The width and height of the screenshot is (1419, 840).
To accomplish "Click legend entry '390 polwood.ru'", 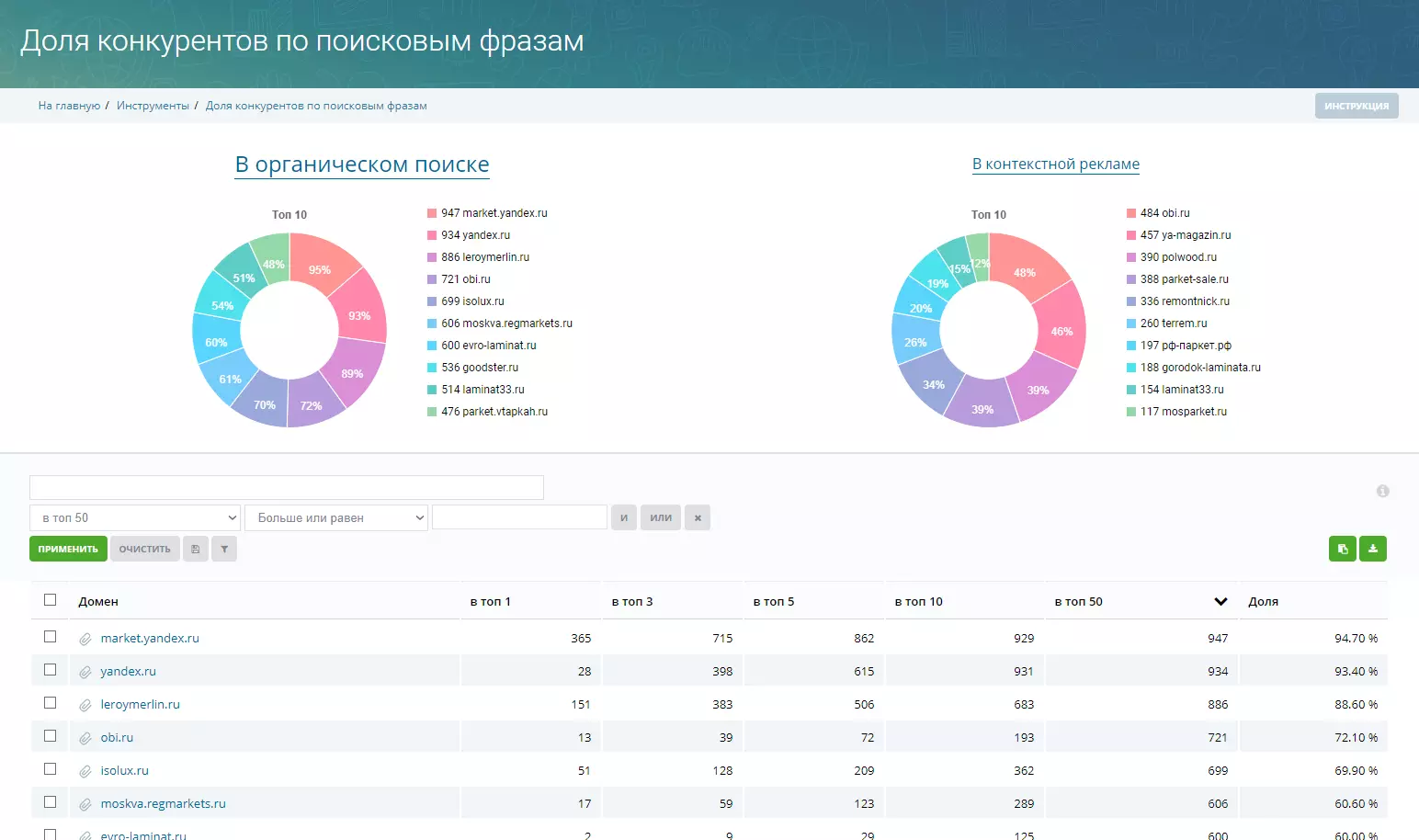I will point(1178,257).
